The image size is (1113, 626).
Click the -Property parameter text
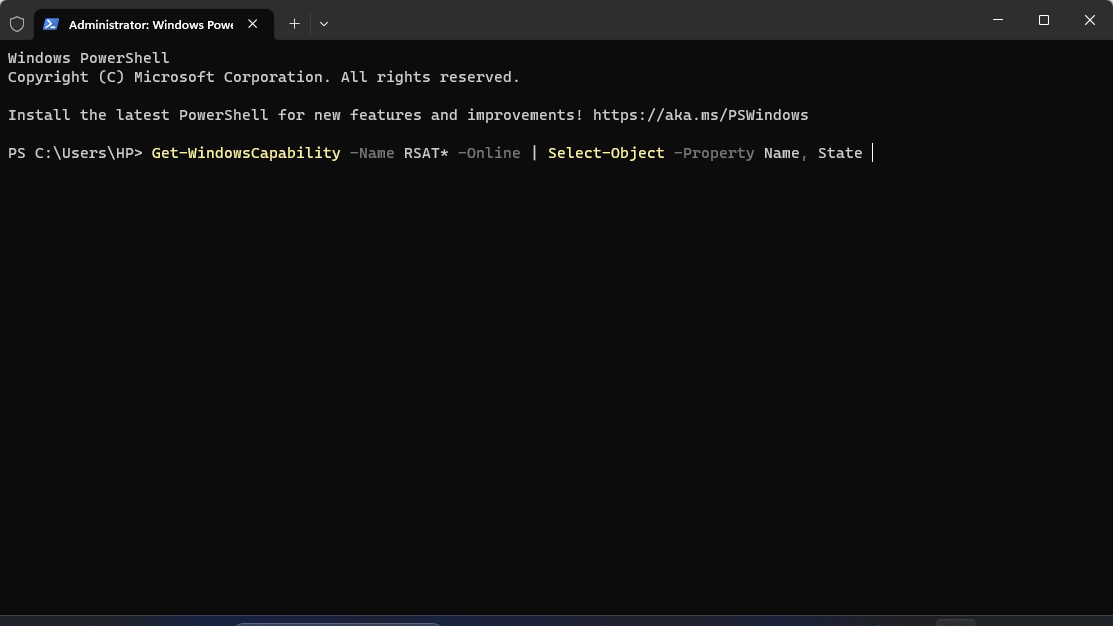coord(713,153)
